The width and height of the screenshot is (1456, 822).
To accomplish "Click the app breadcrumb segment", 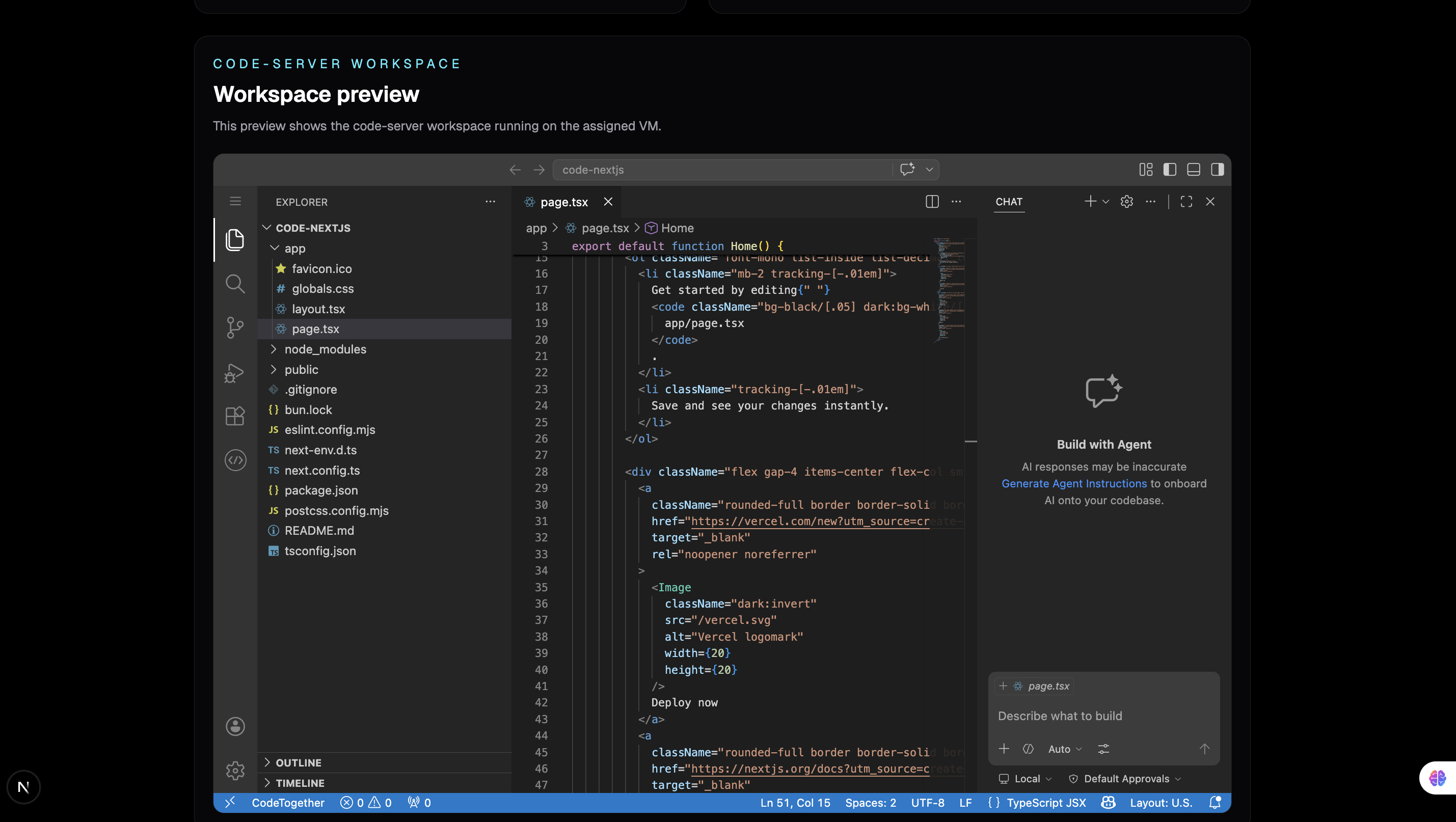I will 536,228.
